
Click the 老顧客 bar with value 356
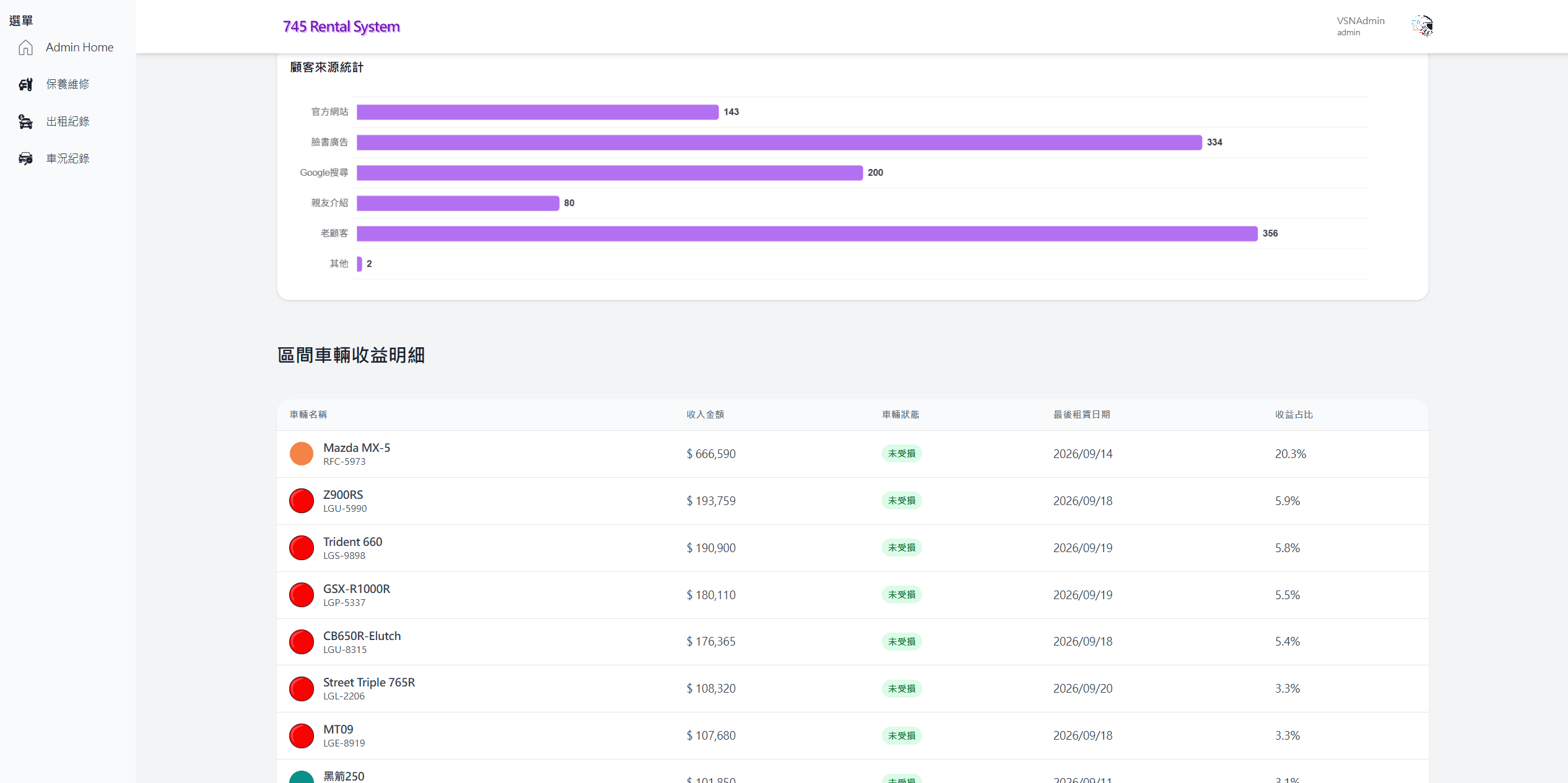click(x=807, y=233)
